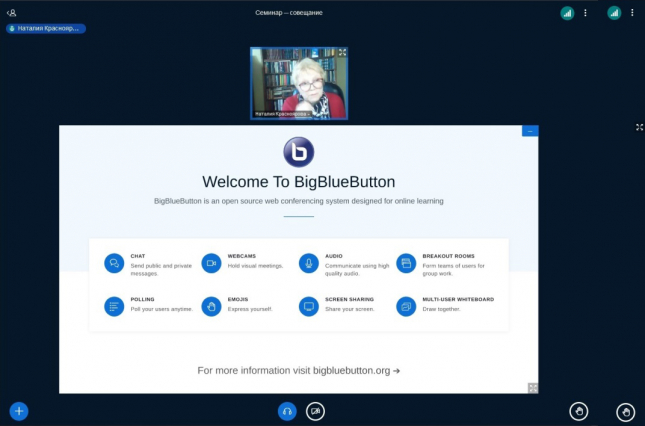Toggle the headphones audio button

(x=287, y=411)
